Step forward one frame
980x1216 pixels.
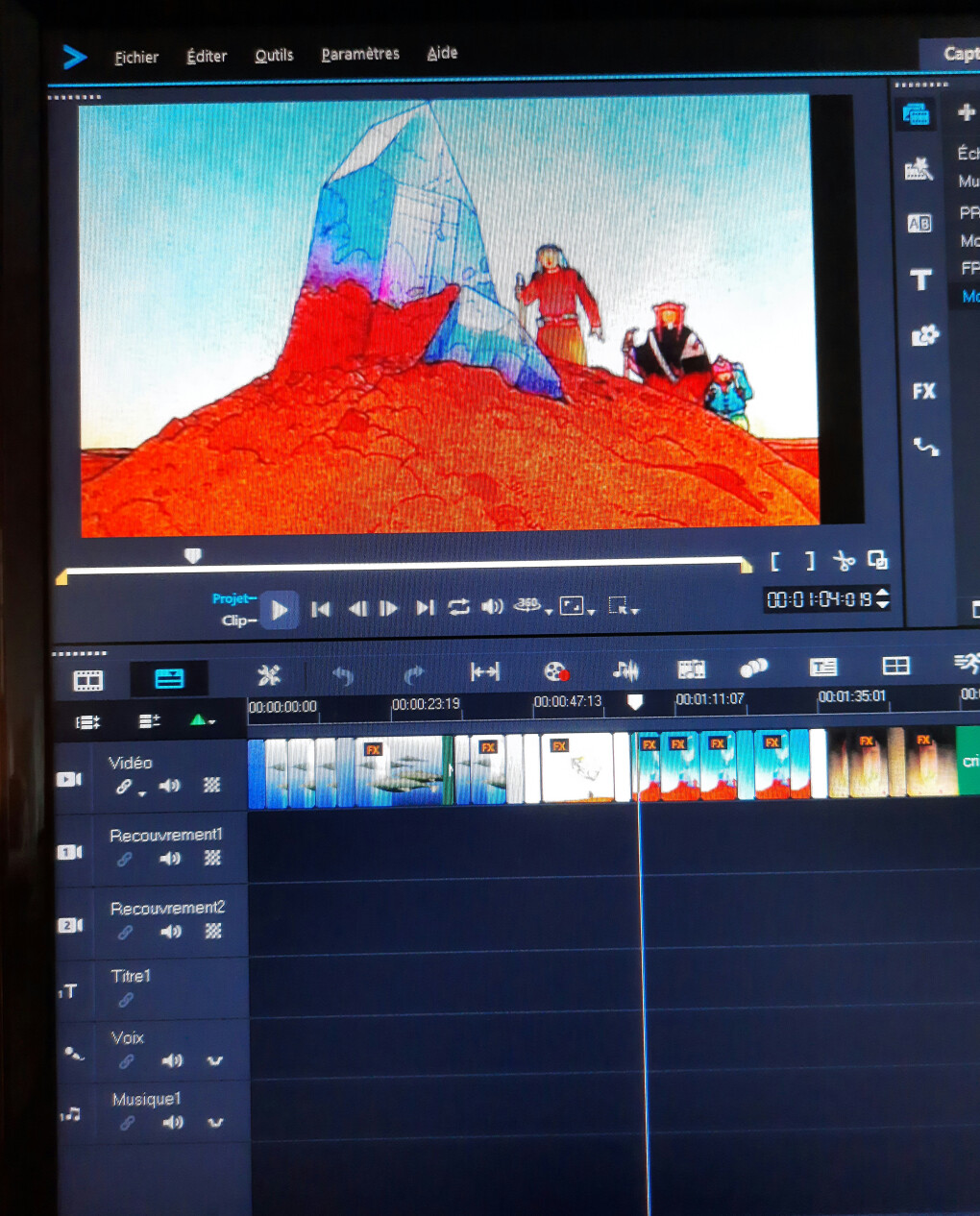pos(388,608)
